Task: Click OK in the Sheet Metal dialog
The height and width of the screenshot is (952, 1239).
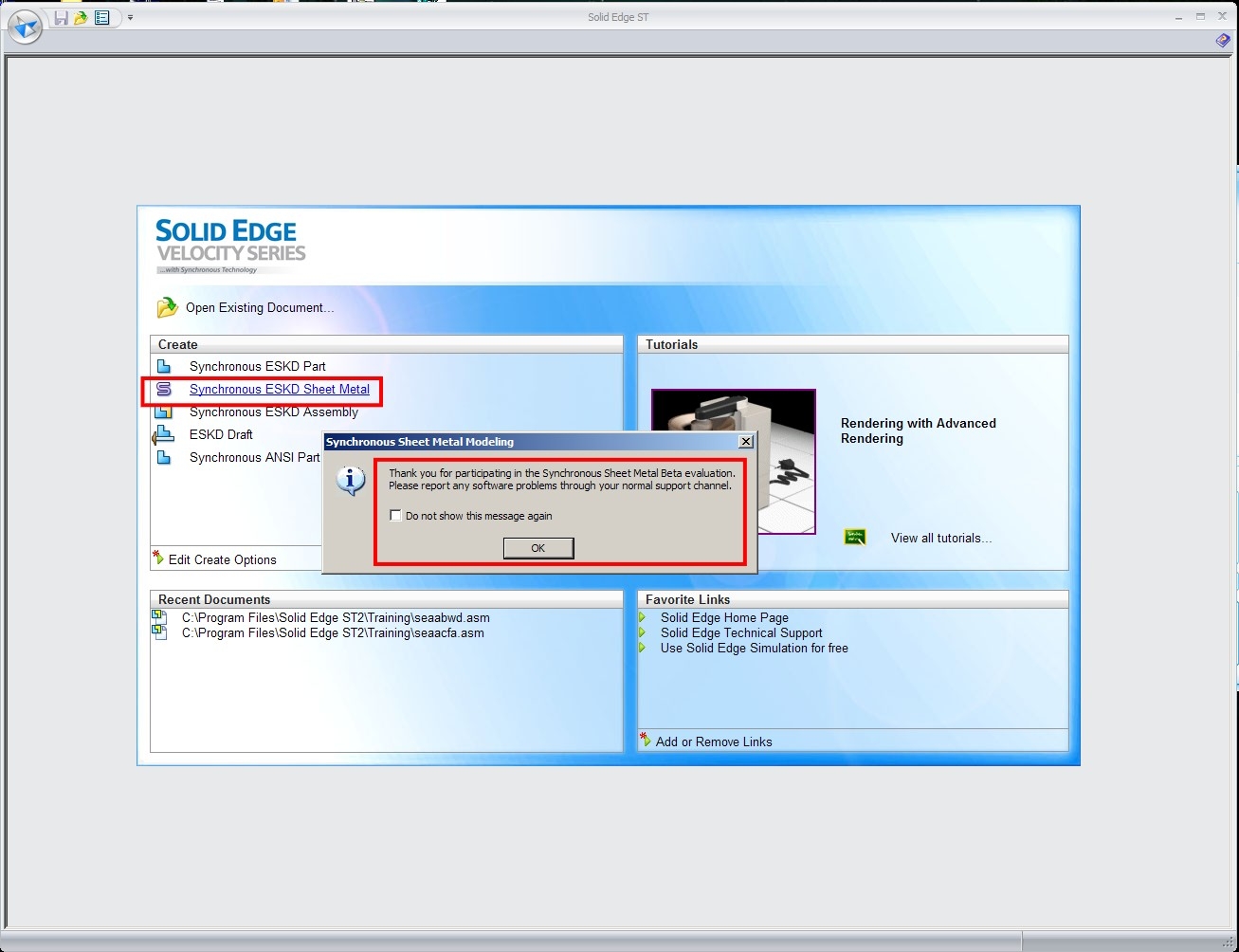Action: click(538, 548)
